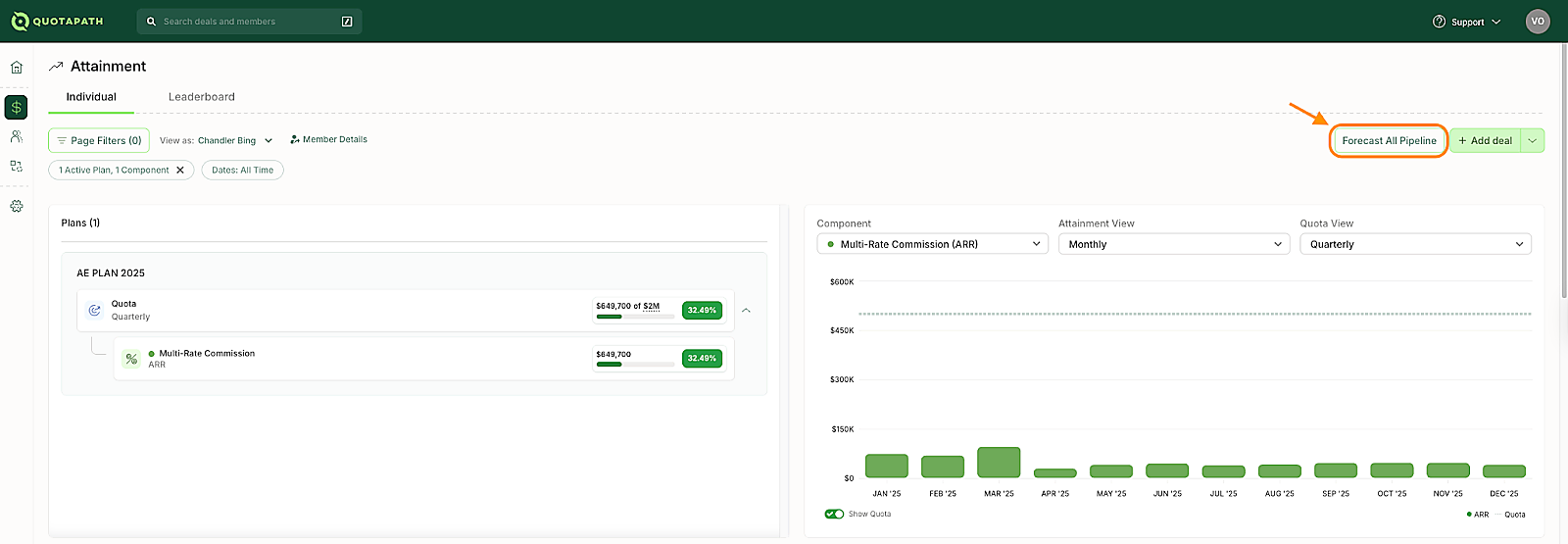Image resolution: width=1568 pixels, height=544 pixels.
Task: Click the $649,700 of $2M text
Action: click(628, 306)
